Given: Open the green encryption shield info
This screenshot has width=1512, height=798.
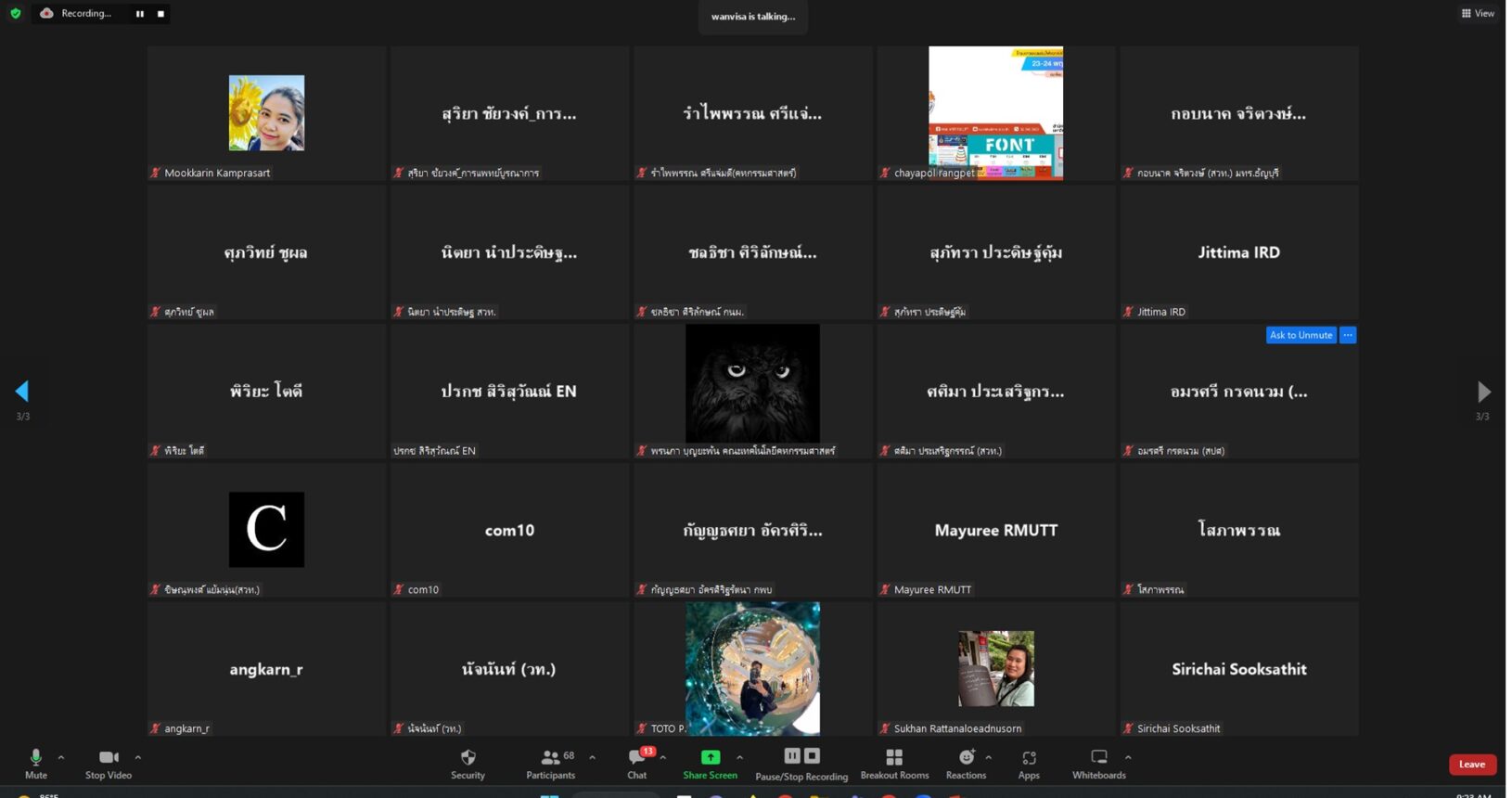Looking at the screenshot, I should [15, 13].
